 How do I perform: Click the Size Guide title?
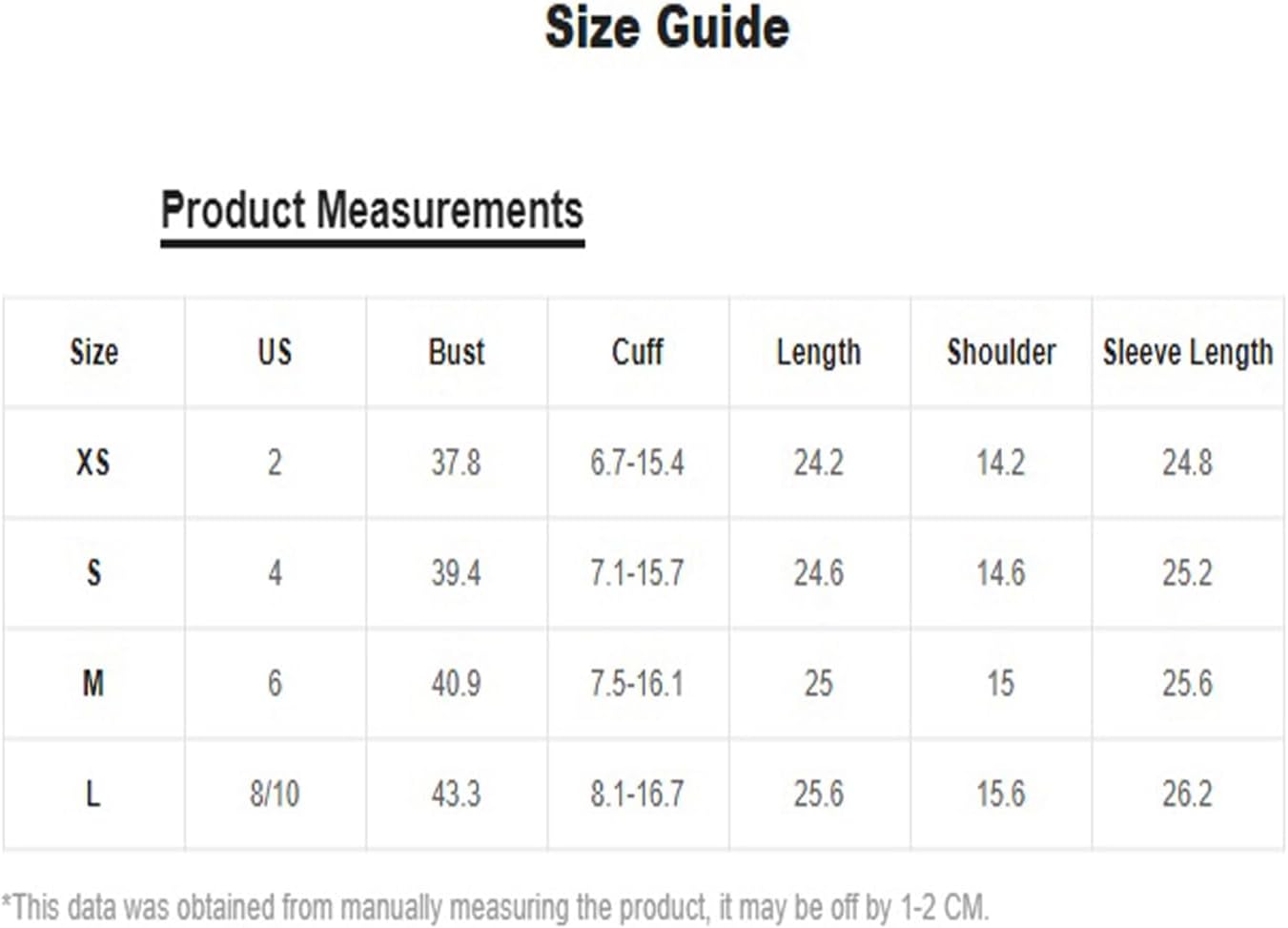pos(666,27)
